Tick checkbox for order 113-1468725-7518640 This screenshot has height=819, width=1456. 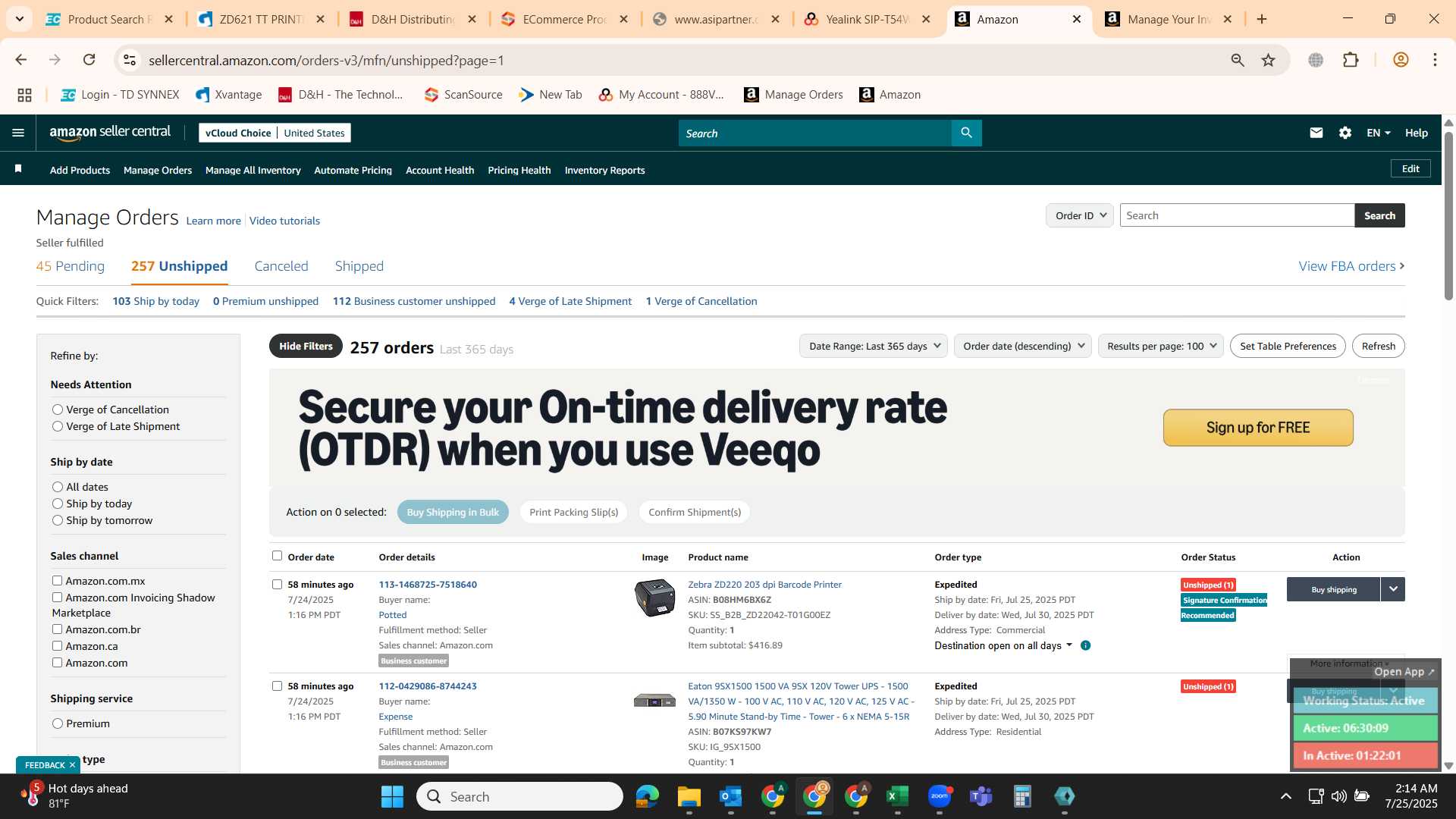(x=277, y=585)
